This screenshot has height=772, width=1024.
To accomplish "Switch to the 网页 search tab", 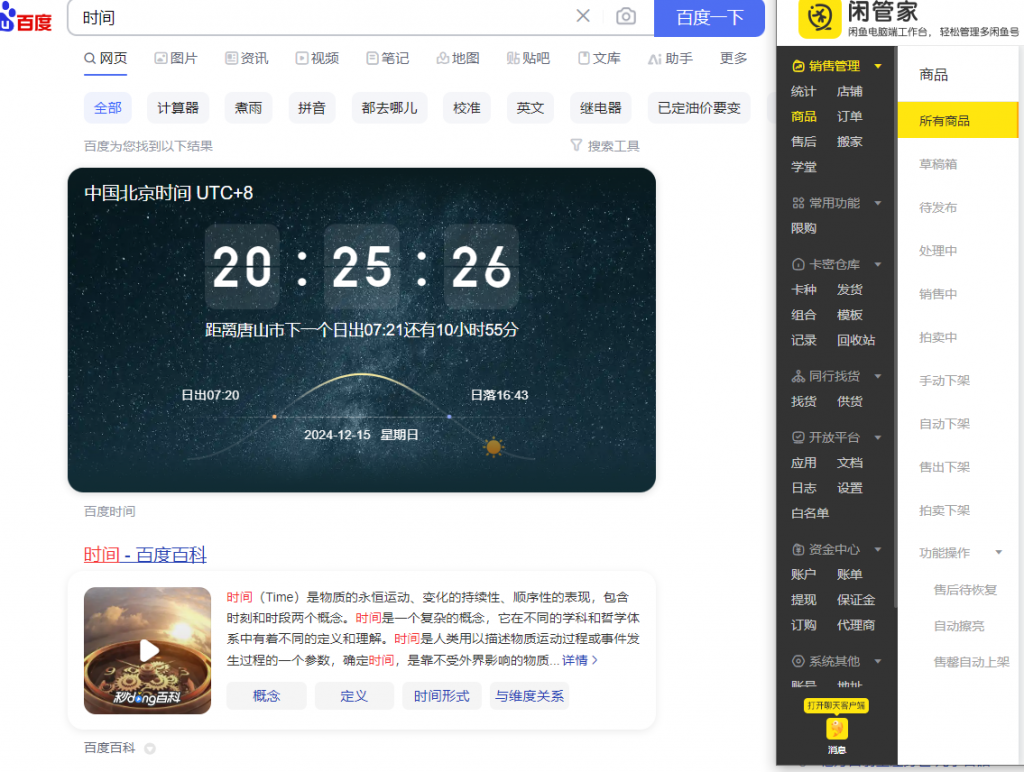I will [x=105, y=58].
